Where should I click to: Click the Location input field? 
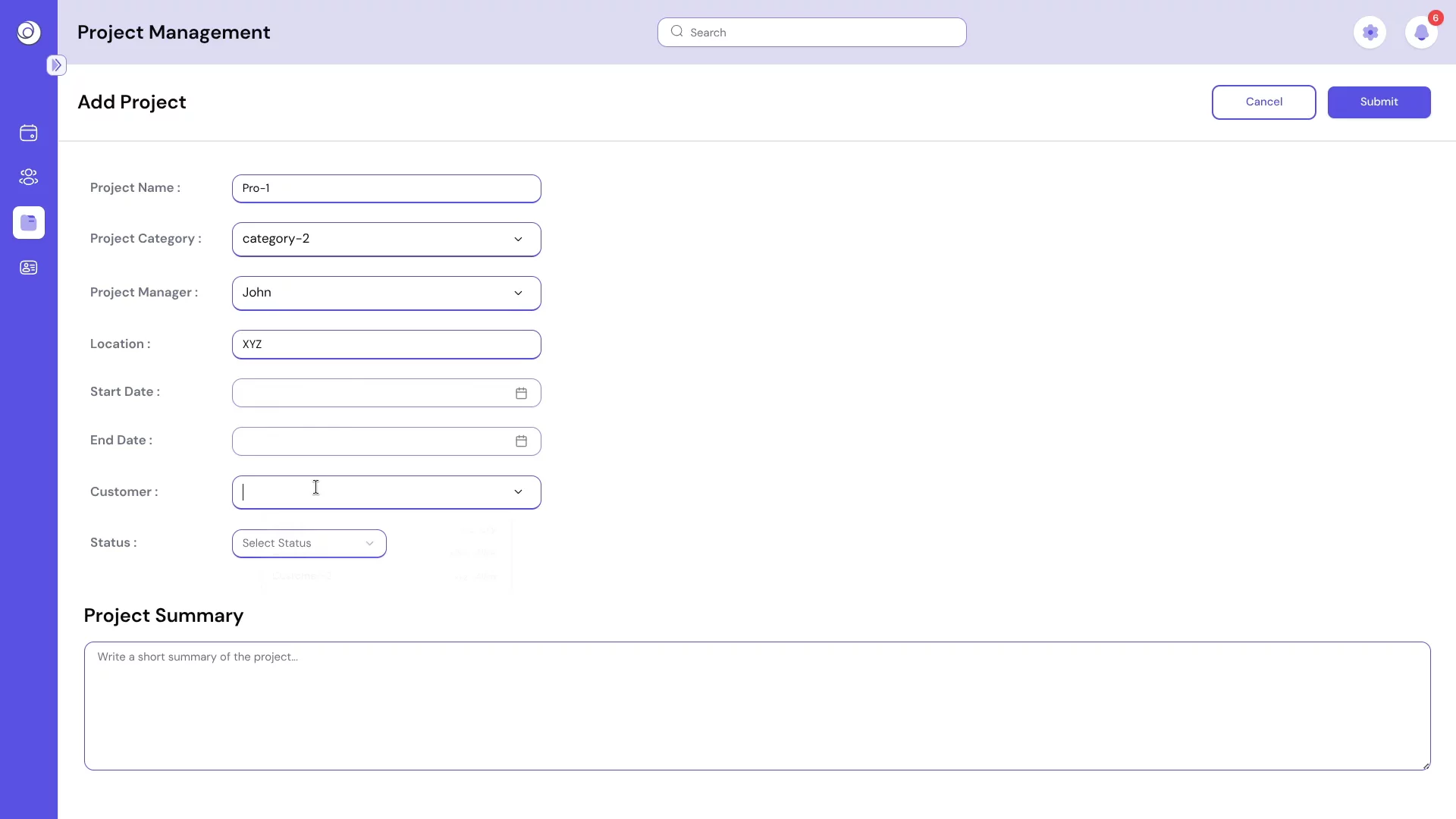387,344
